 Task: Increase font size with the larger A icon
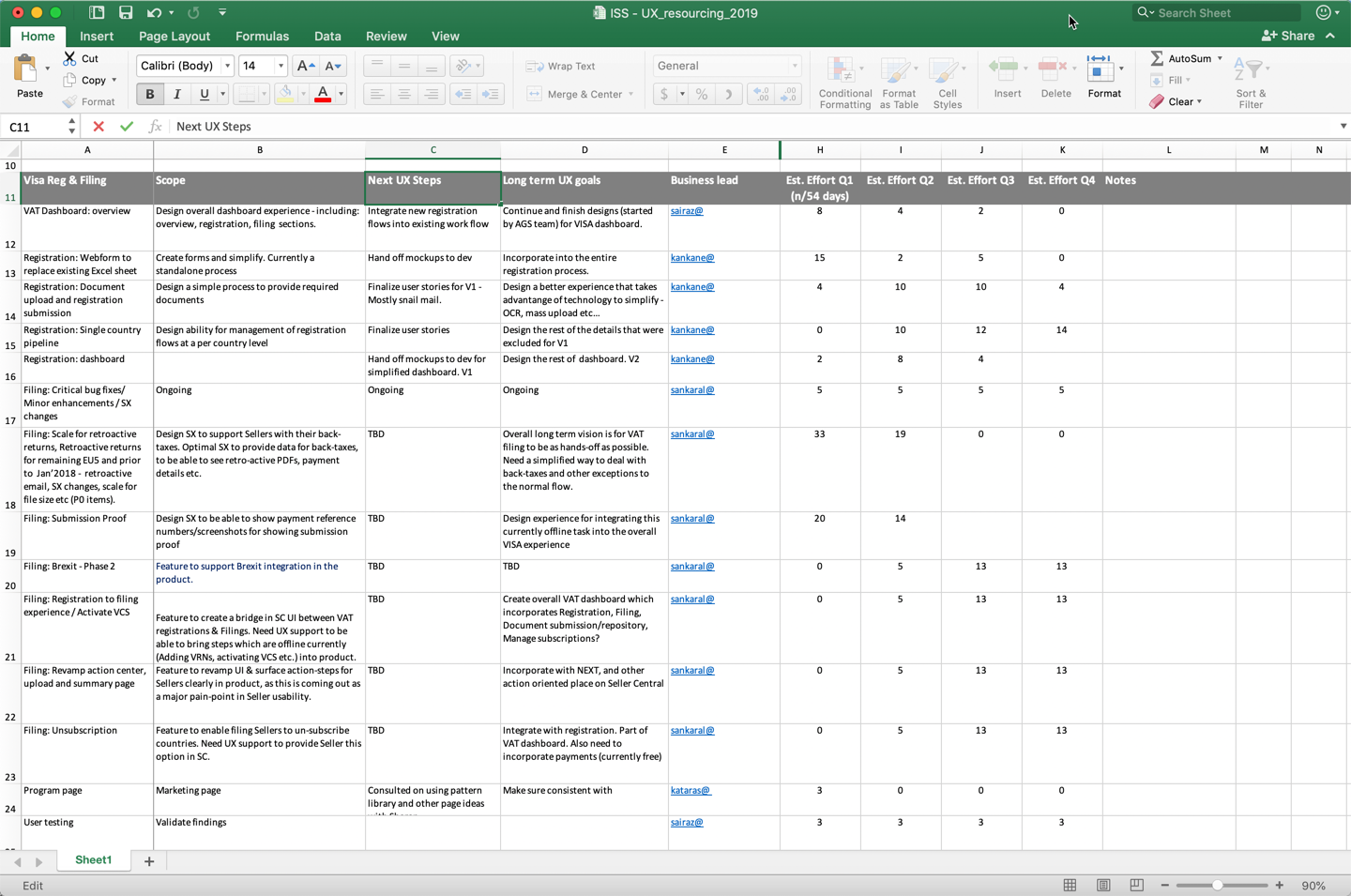pyautogui.click(x=305, y=66)
